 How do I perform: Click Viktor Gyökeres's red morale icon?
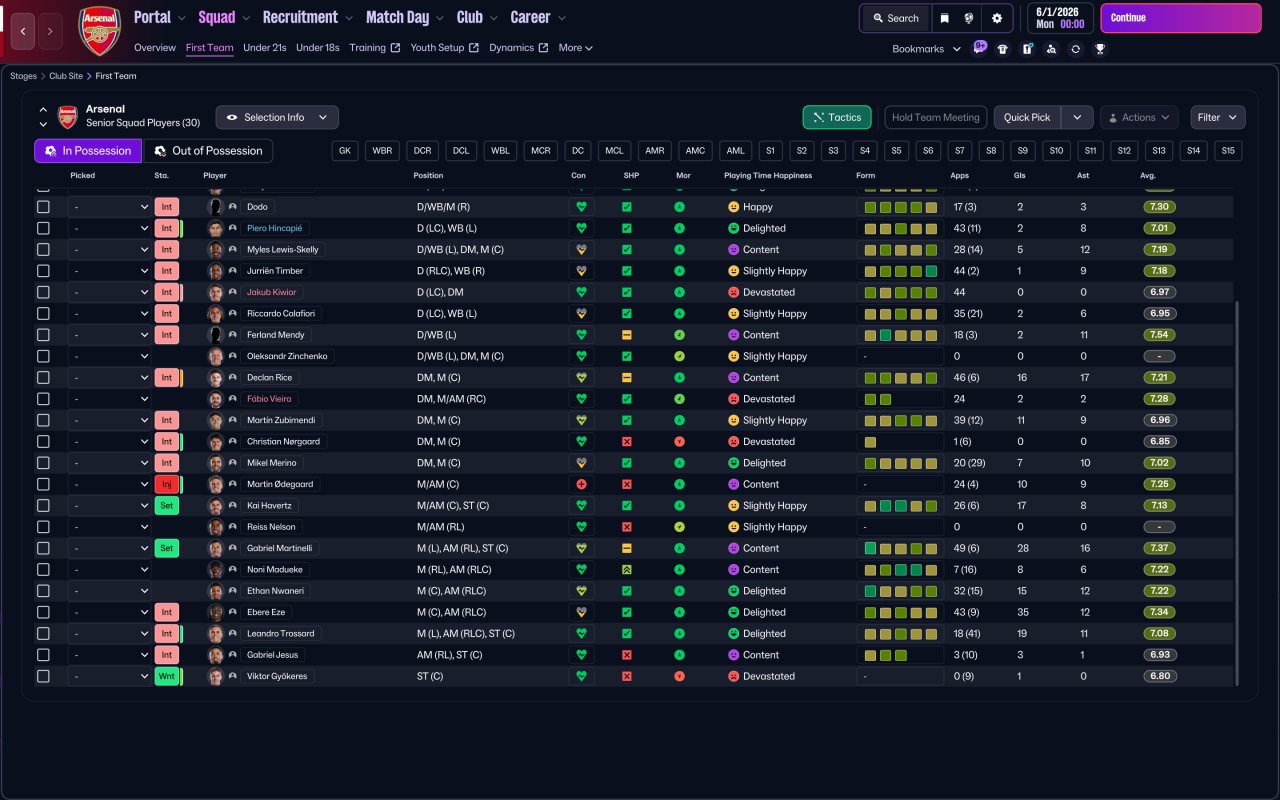pos(680,676)
